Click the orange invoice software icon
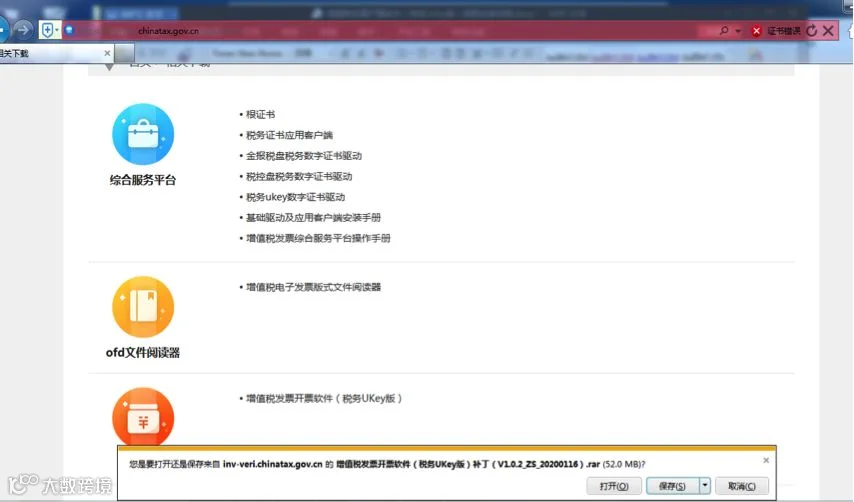This screenshot has width=854, height=502. coord(143,417)
